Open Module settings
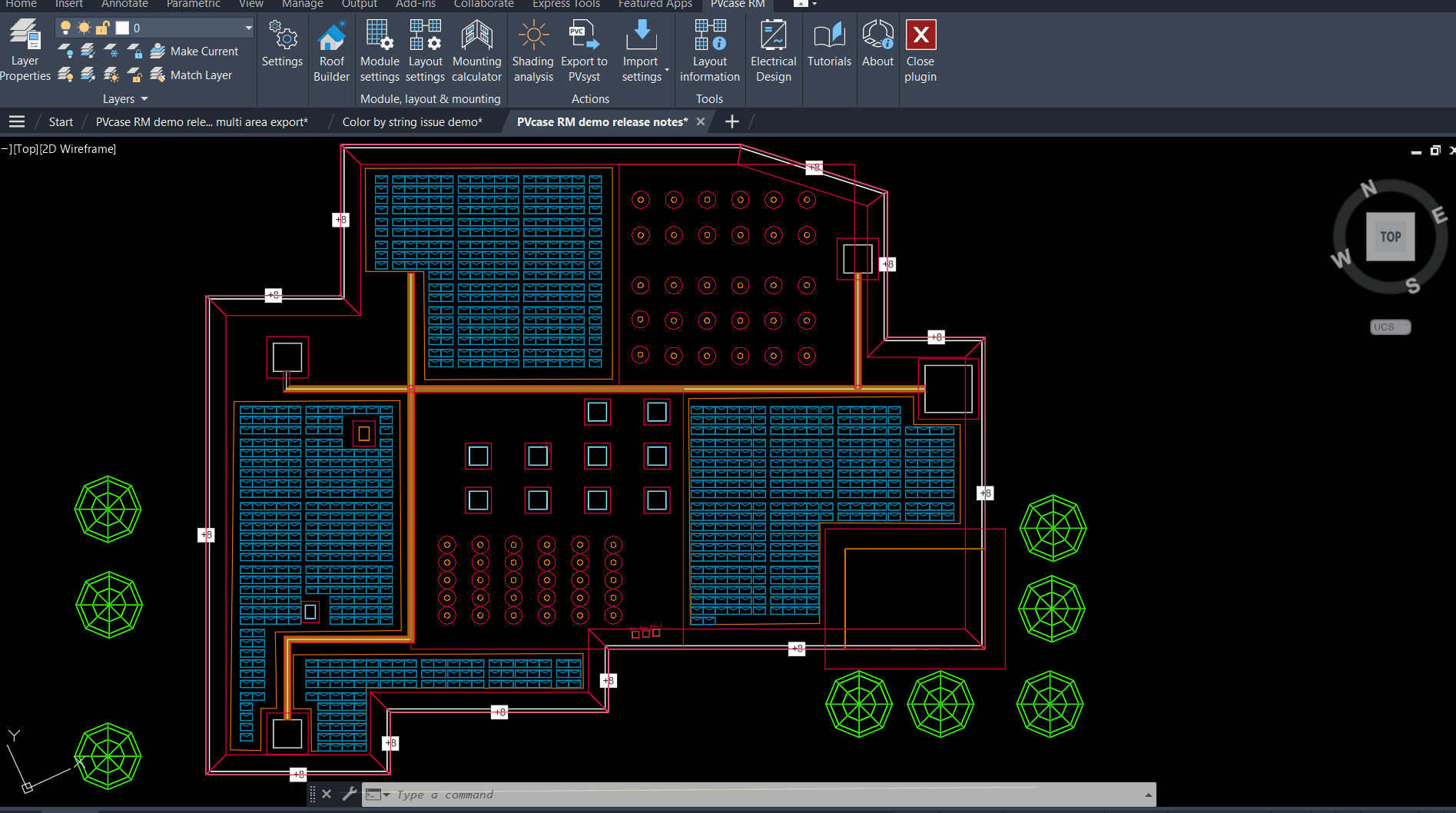 tap(380, 51)
